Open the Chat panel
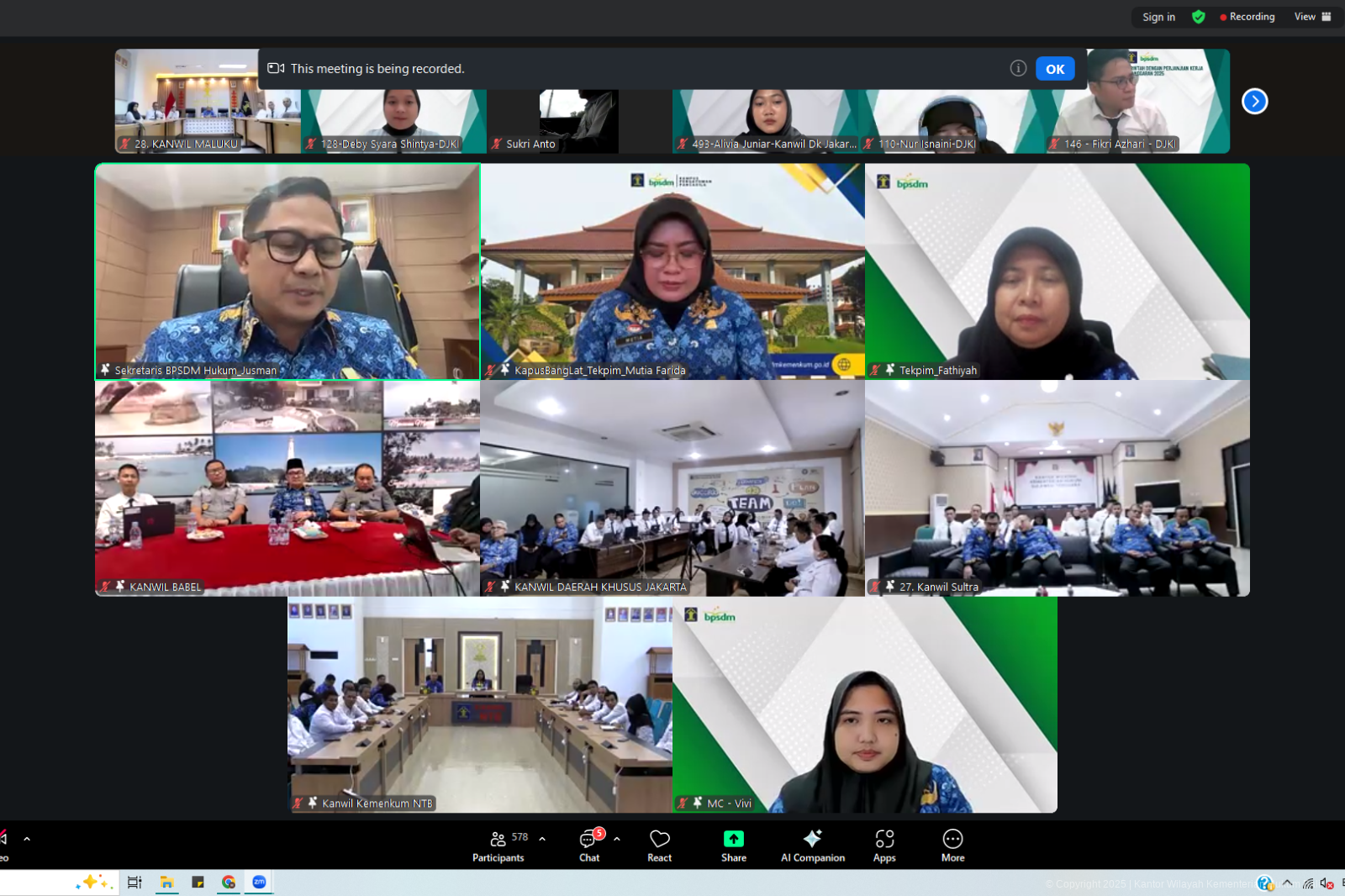 click(589, 846)
